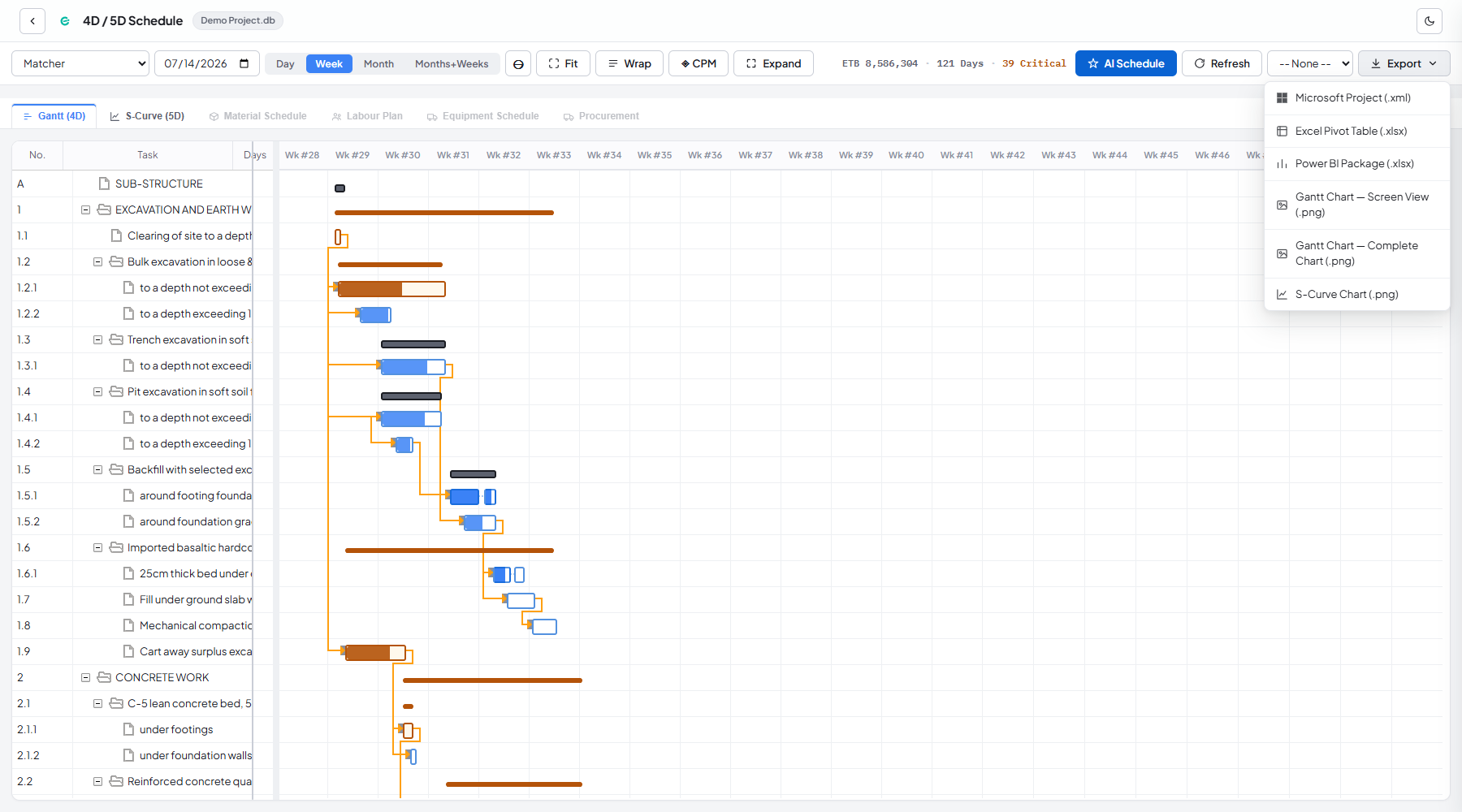Screen dimensions: 1462x812
Task: Select Week timeline view
Action: 329,63
